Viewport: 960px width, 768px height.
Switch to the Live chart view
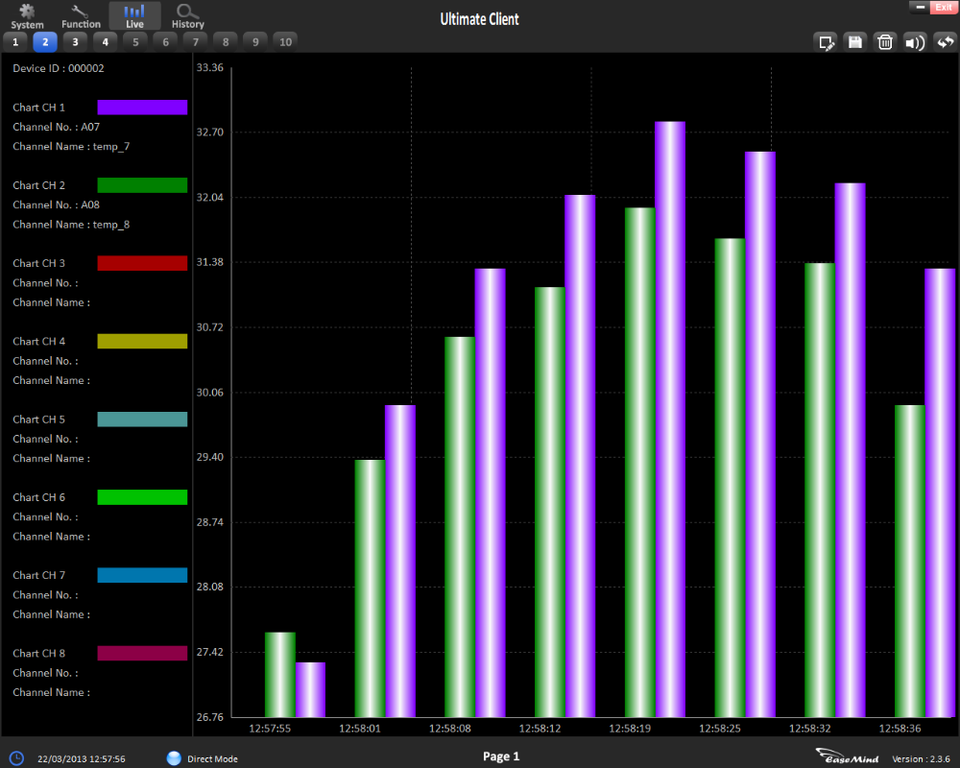[134, 16]
